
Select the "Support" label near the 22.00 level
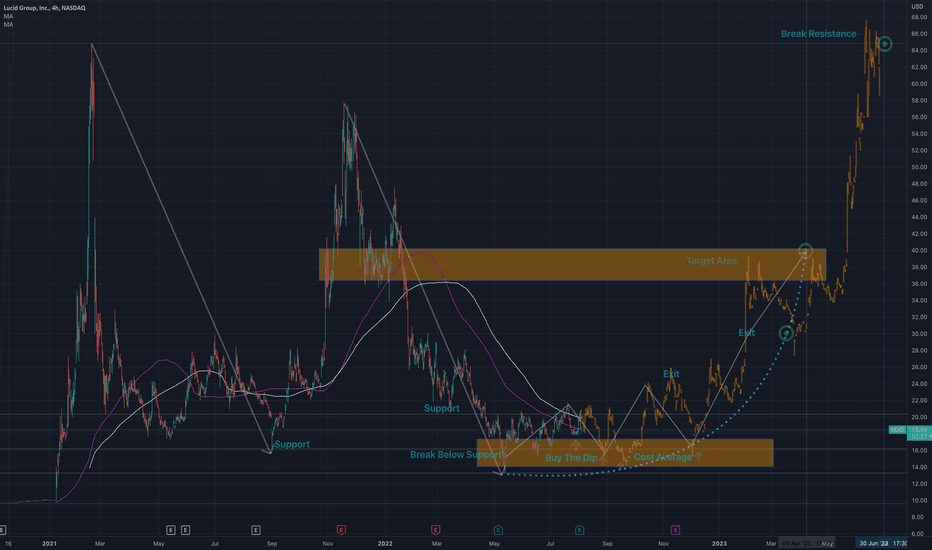[442, 408]
